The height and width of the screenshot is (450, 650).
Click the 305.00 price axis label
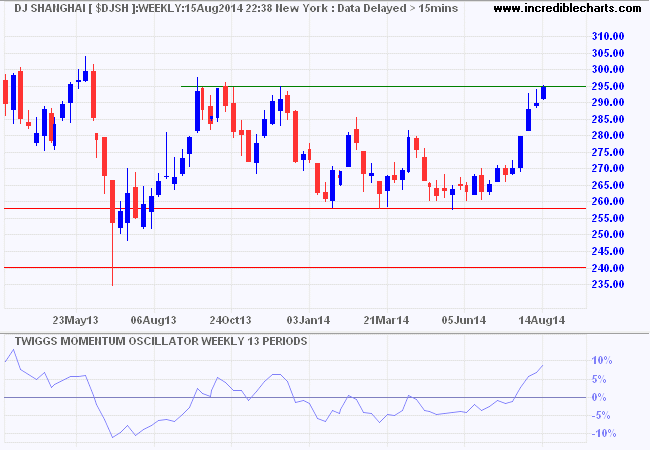click(x=608, y=53)
